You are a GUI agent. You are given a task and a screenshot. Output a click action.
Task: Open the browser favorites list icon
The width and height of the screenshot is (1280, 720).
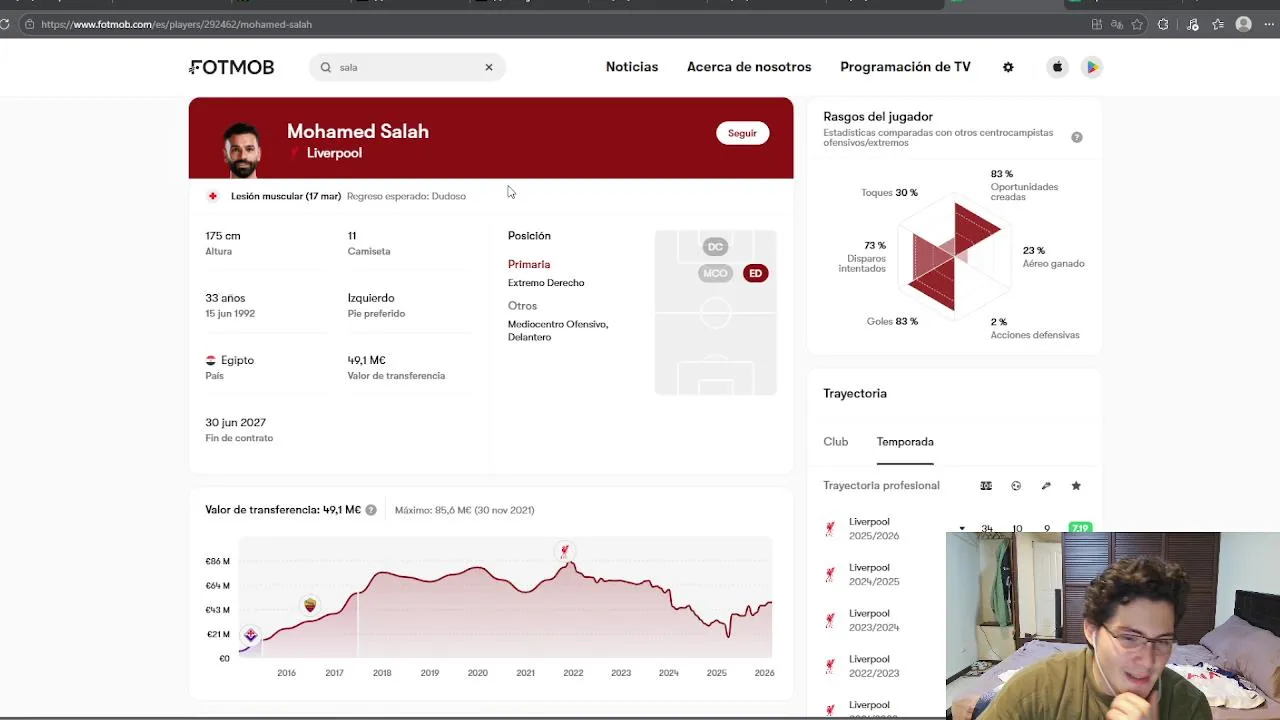1218,24
